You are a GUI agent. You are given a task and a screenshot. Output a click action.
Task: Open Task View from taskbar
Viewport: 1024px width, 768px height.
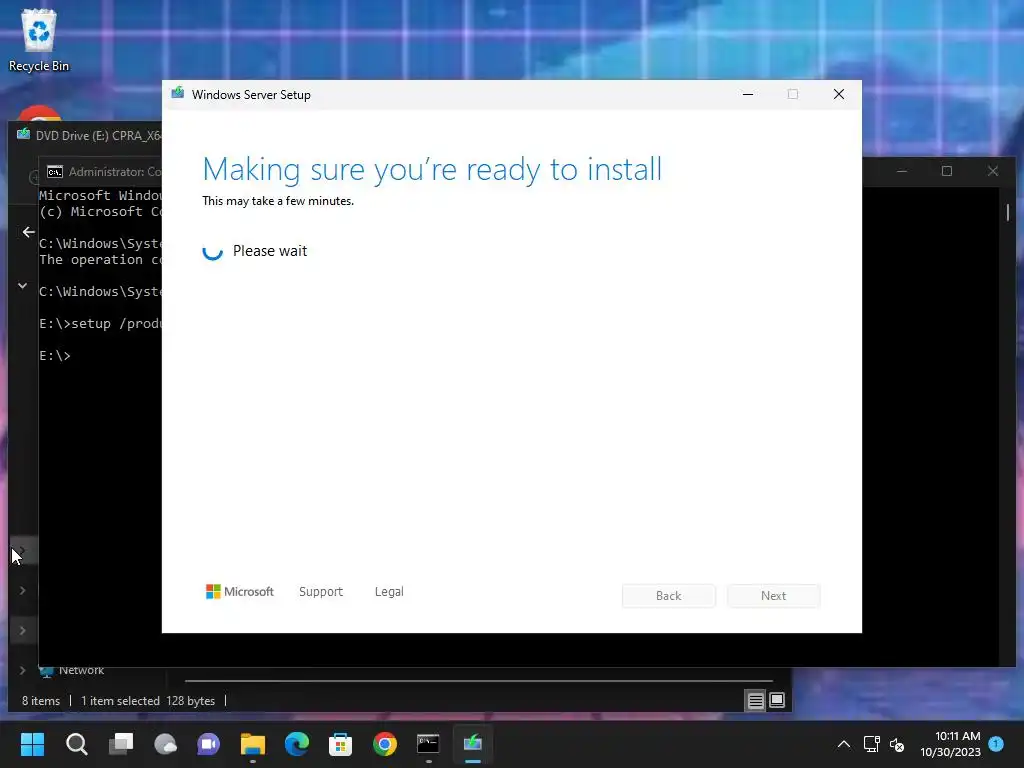[121, 744]
